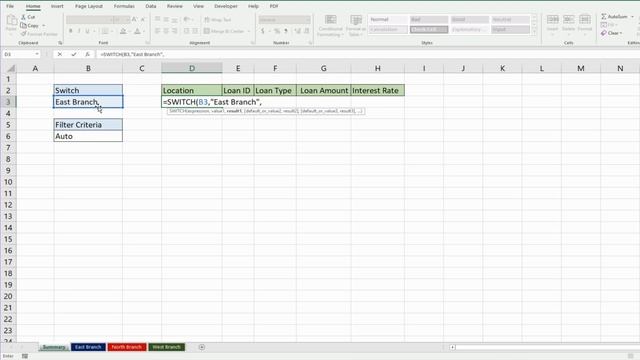Open the Copy options dropdown arrow
640x360 pixels.
click(x=43, y=25)
